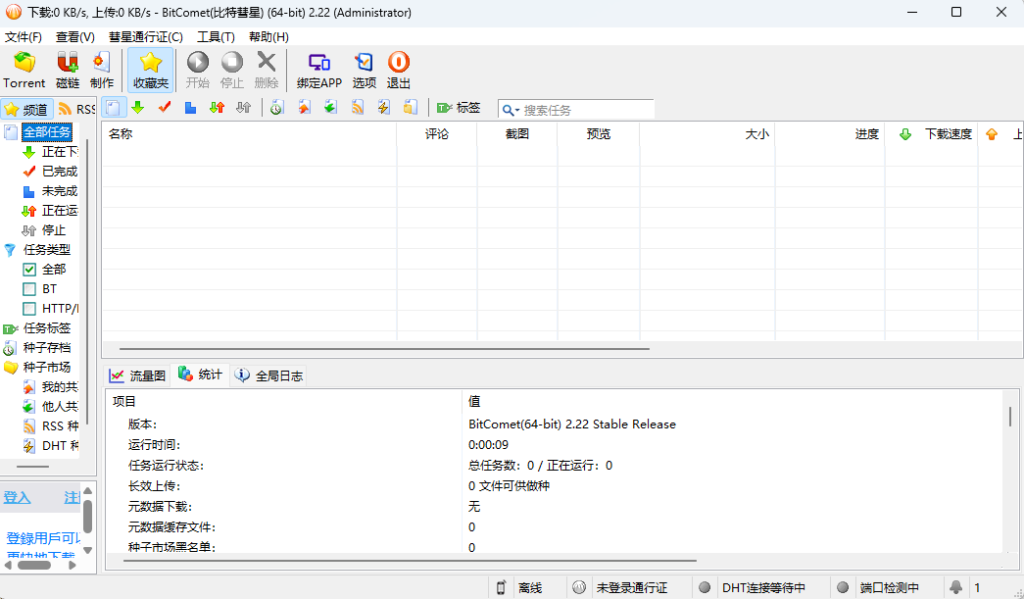Check the HTTP task type checkbox

[29, 308]
